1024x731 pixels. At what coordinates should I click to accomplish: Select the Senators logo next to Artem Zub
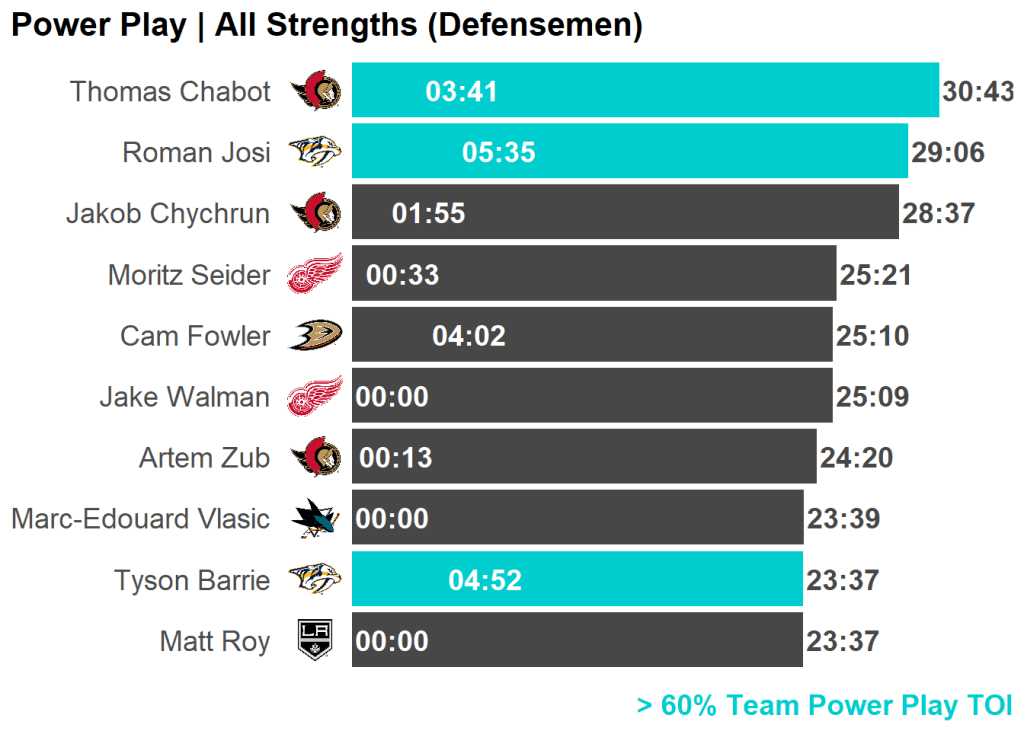316,457
